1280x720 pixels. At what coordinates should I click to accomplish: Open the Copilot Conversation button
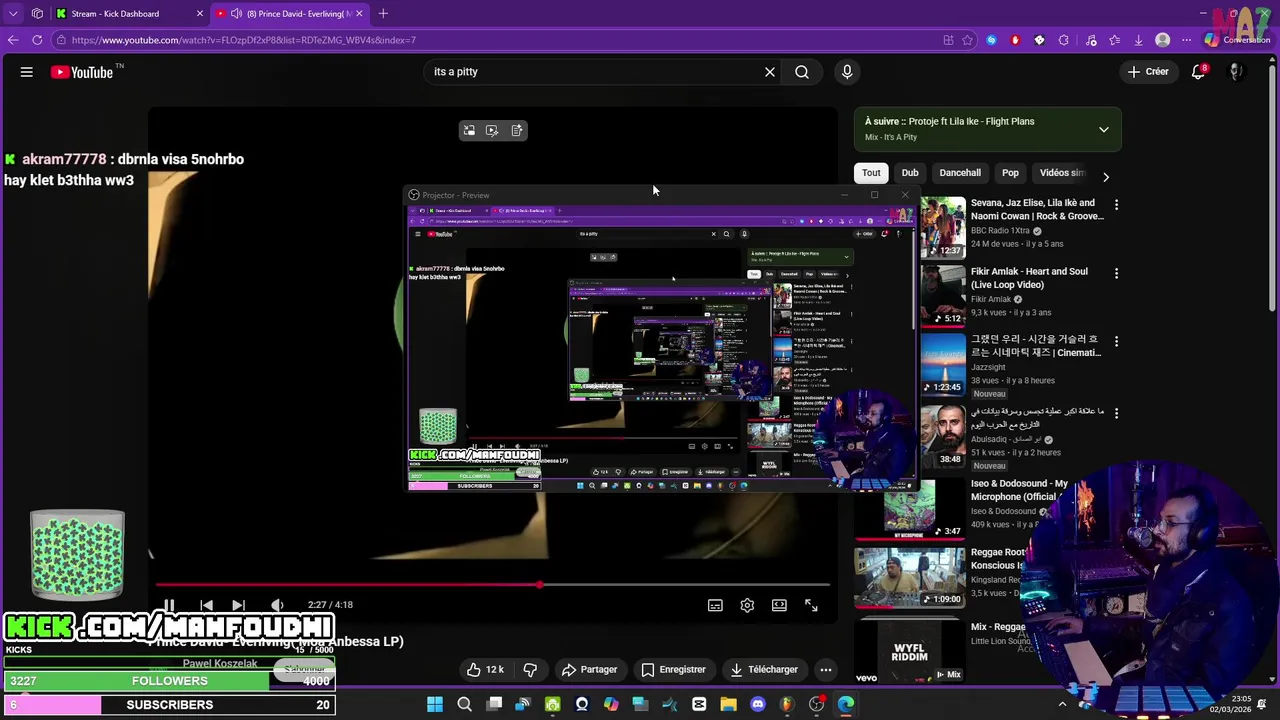1238,40
